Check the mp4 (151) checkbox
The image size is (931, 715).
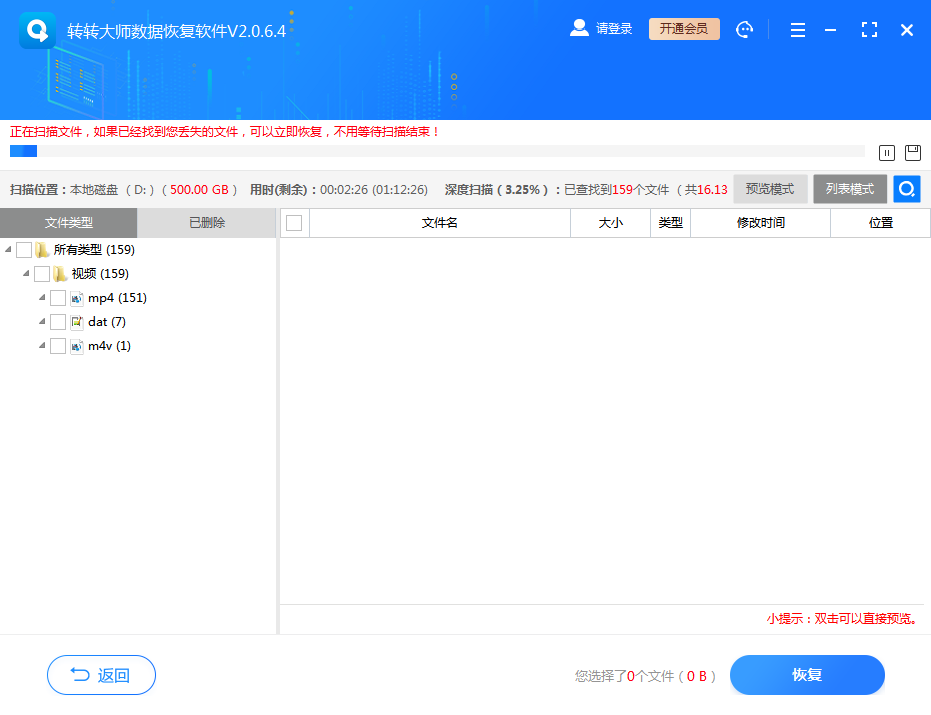coord(58,298)
